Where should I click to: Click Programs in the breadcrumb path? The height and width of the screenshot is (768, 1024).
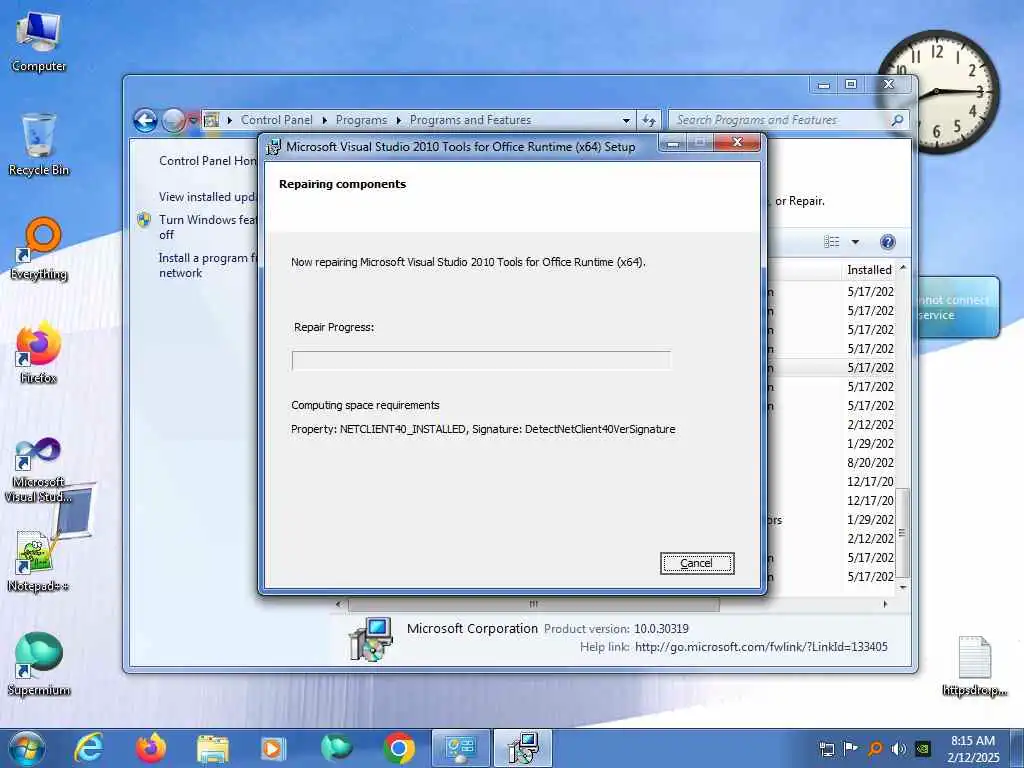pyautogui.click(x=361, y=120)
